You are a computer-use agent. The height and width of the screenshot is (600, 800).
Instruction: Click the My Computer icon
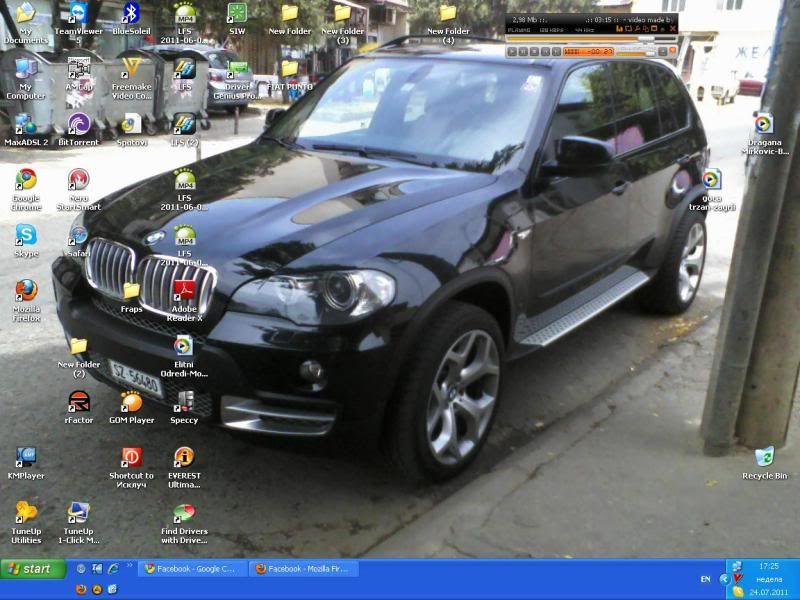pyautogui.click(x=26, y=79)
